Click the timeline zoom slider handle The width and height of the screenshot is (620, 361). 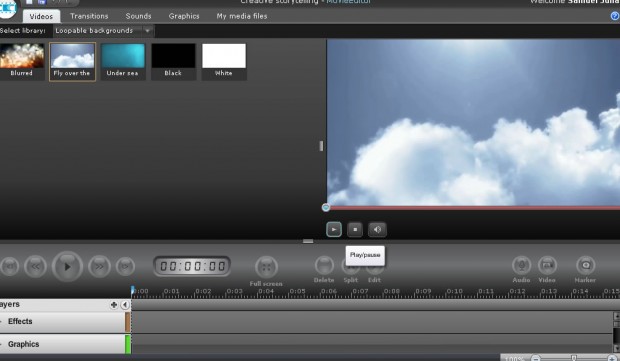coord(574,358)
